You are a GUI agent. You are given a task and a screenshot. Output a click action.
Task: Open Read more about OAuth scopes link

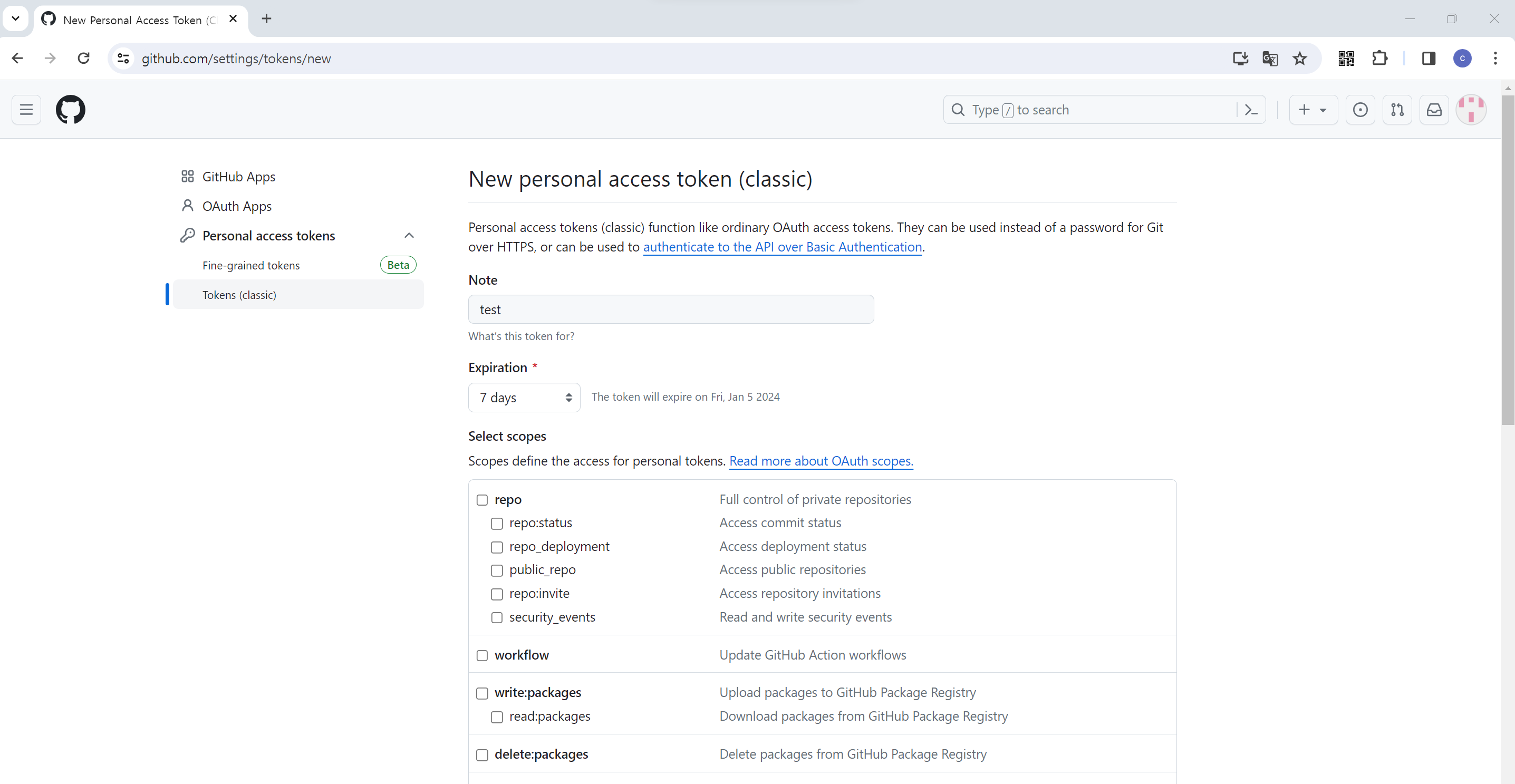click(x=821, y=461)
